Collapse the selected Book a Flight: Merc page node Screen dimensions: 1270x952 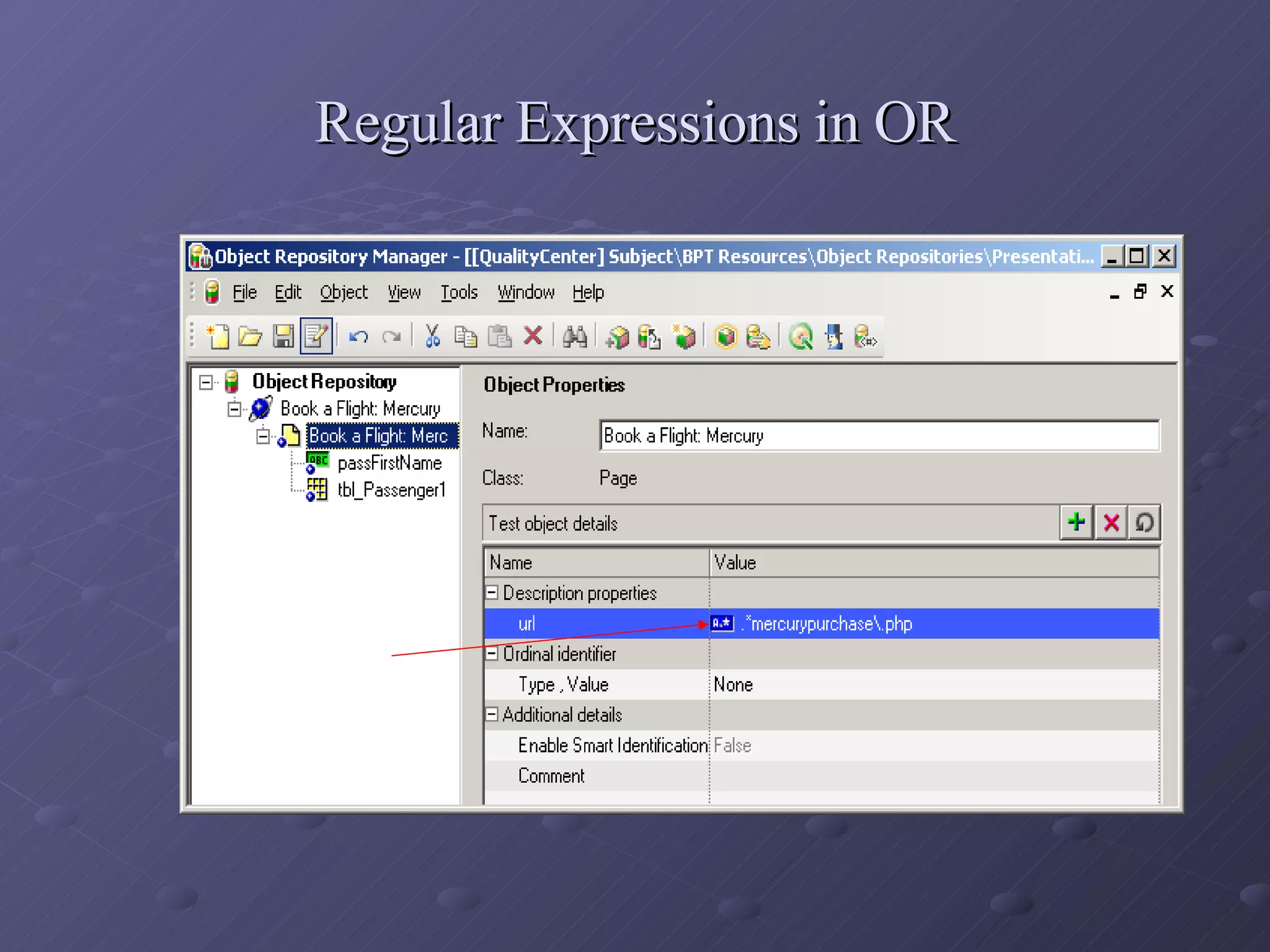pos(263,436)
